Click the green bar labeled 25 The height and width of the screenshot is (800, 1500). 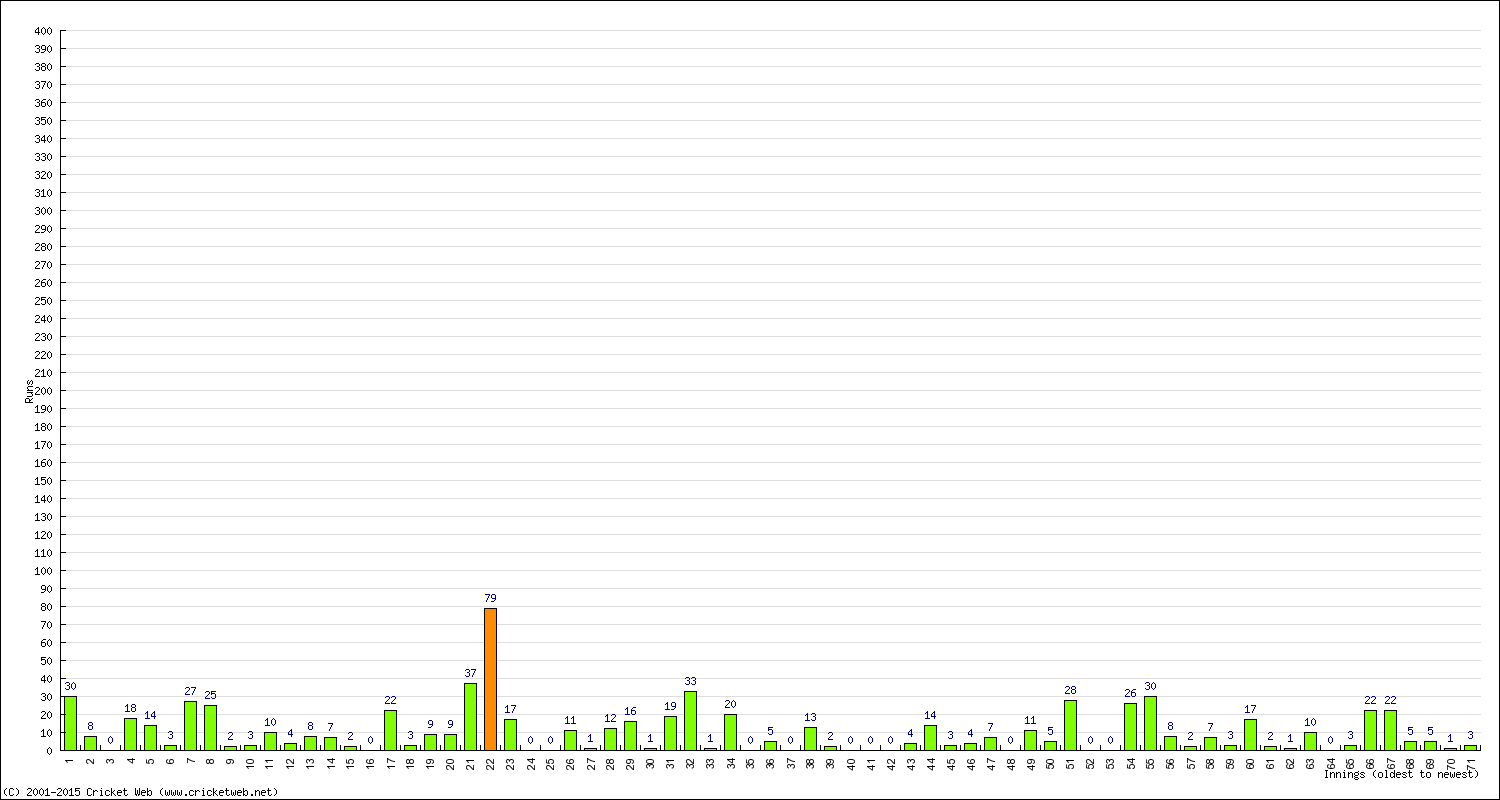coord(210,728)
